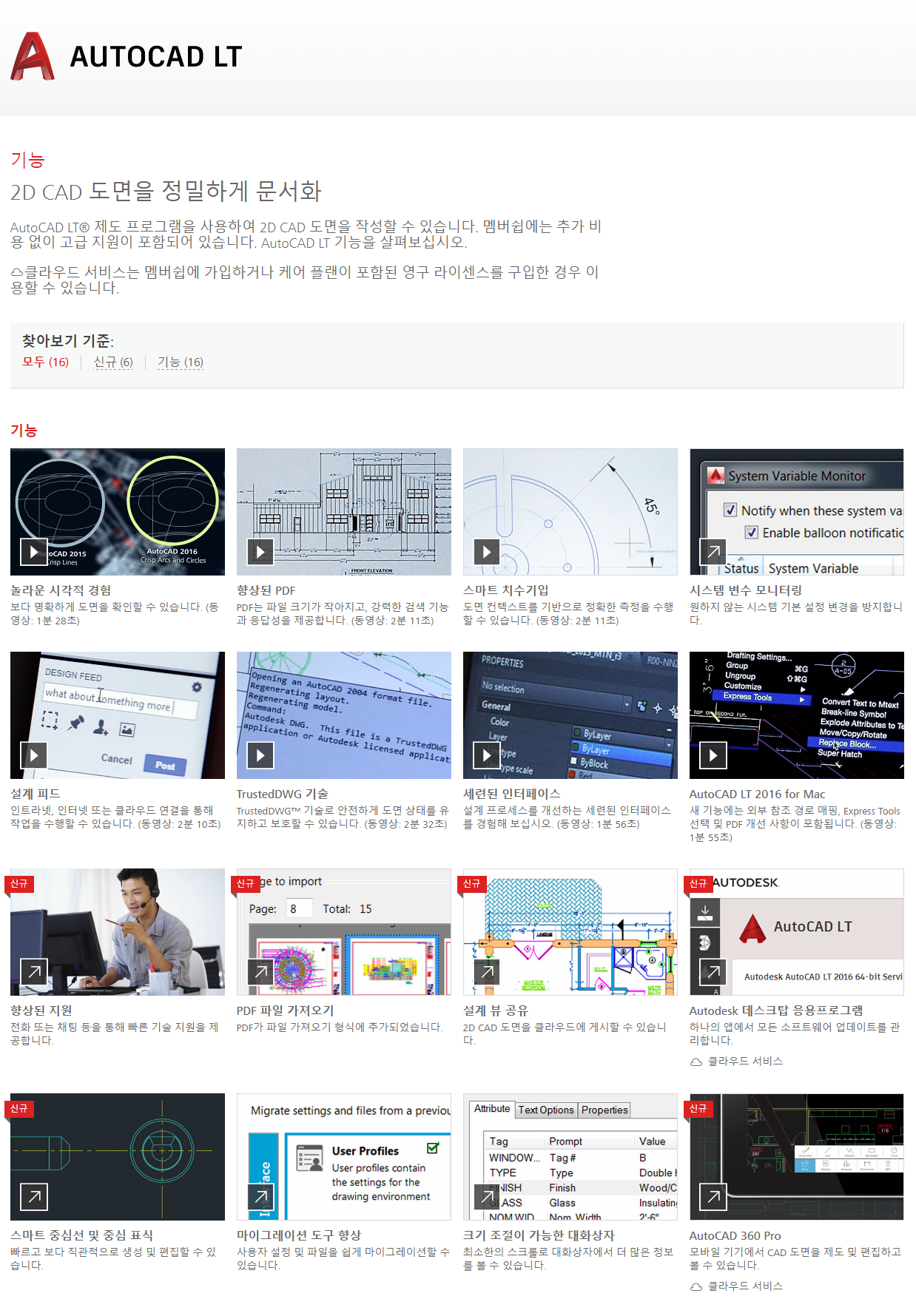Open the 마이그레이션 도구 향상 expand arrow icon
This screenshot has width=916, height=1316.
(x=260, y=1197)
